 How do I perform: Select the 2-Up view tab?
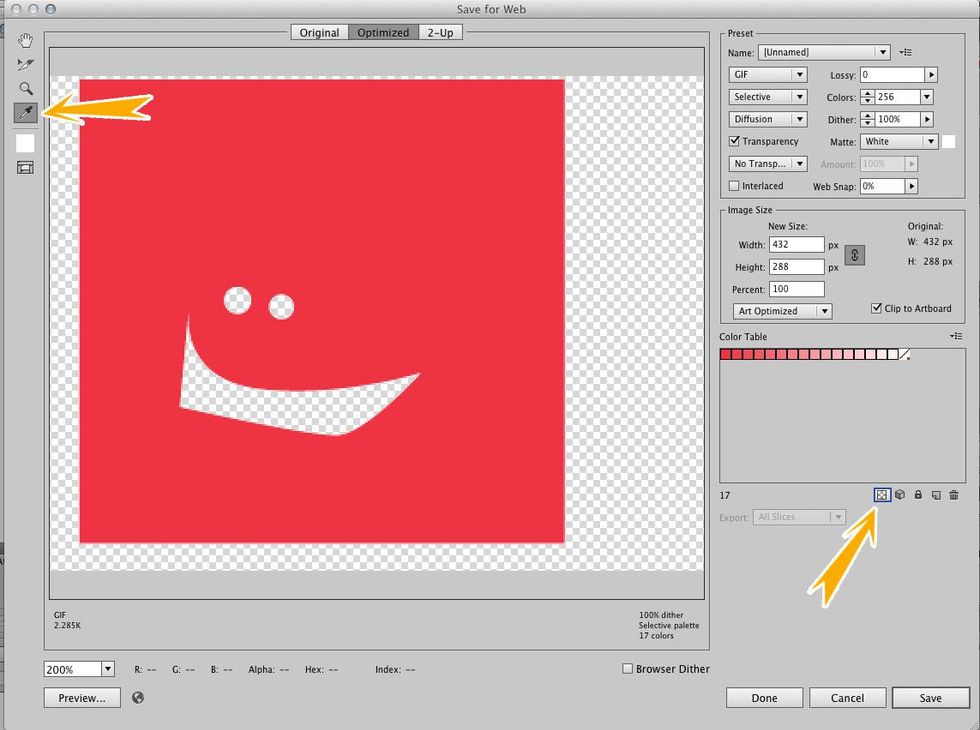[442, 32]
